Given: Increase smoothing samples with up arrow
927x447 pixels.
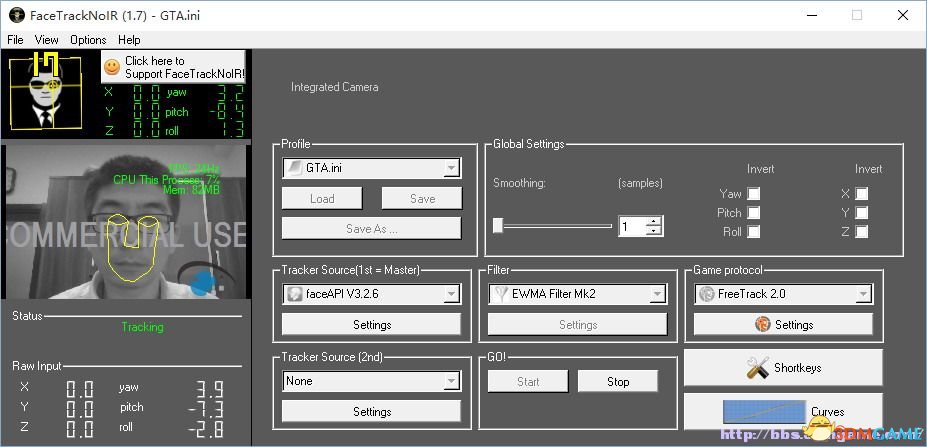Looking at the screenshot, I should tap(653, 222).
